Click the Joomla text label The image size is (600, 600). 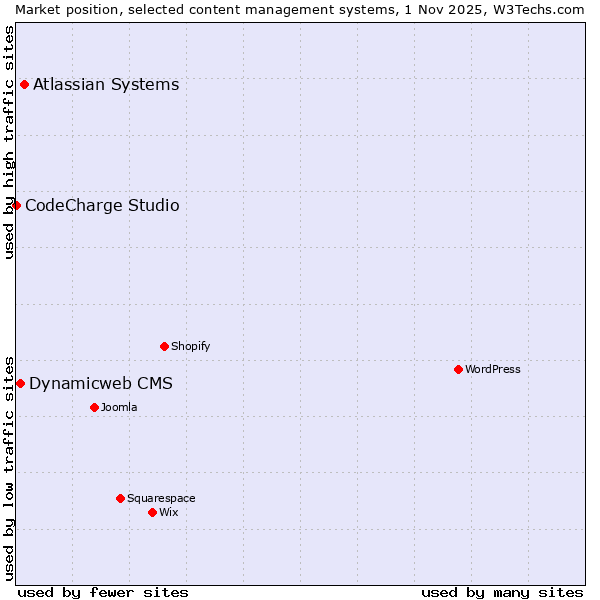pos(119,407)
